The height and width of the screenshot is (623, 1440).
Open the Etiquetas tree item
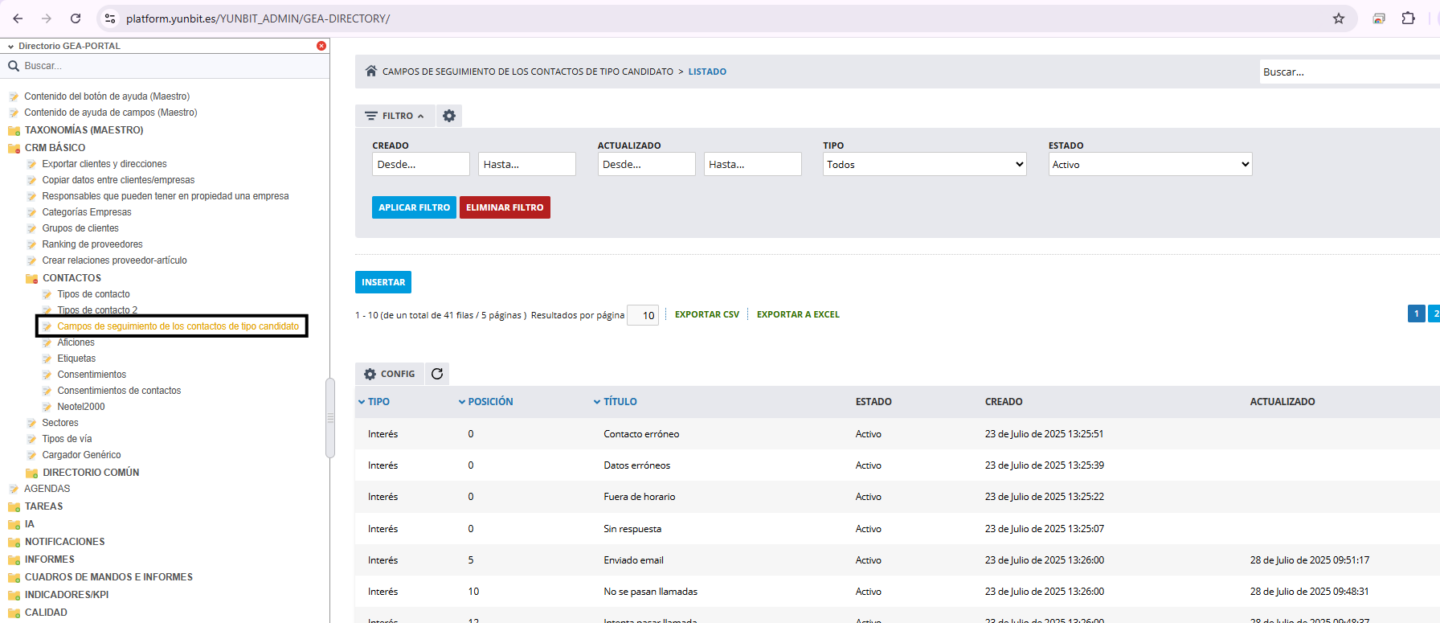76,358
